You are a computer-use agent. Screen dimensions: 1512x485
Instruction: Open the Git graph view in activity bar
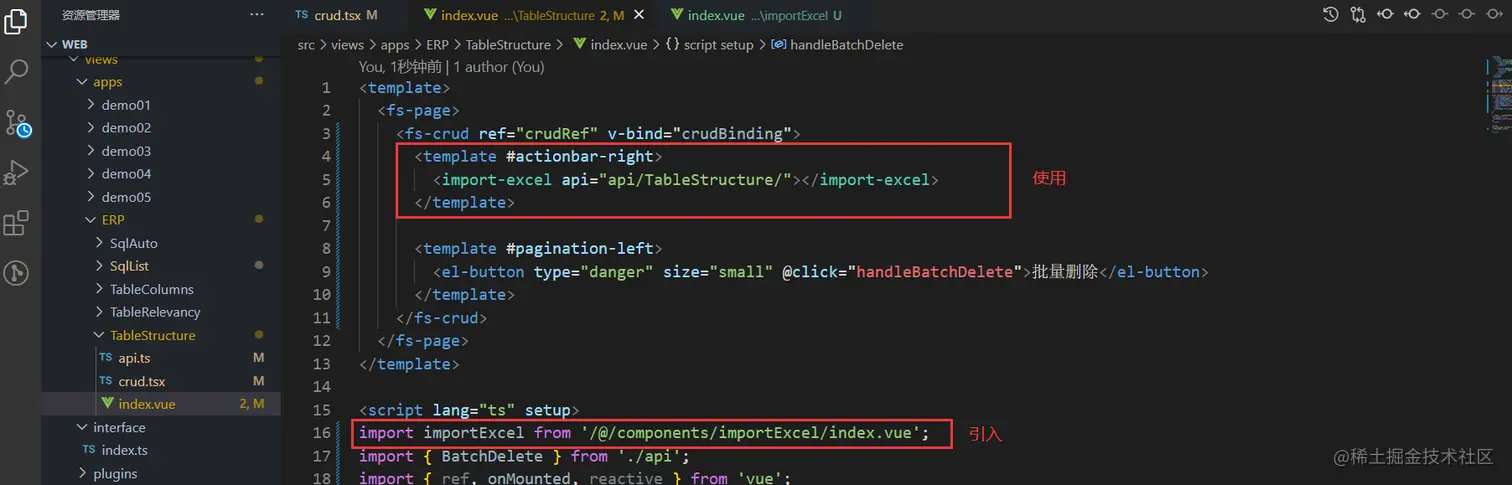point(16,272)
